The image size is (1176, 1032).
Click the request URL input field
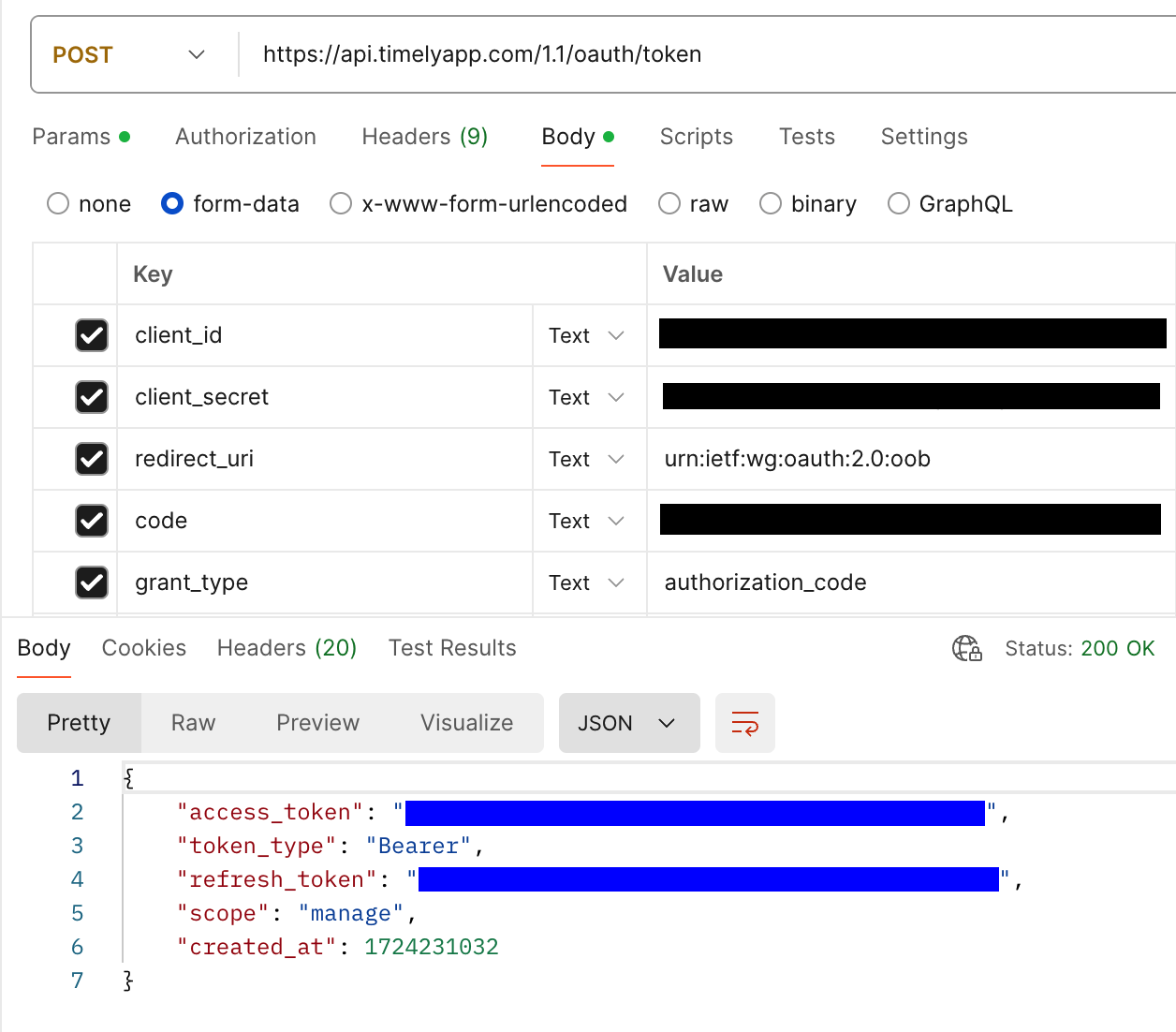[655, 54]
